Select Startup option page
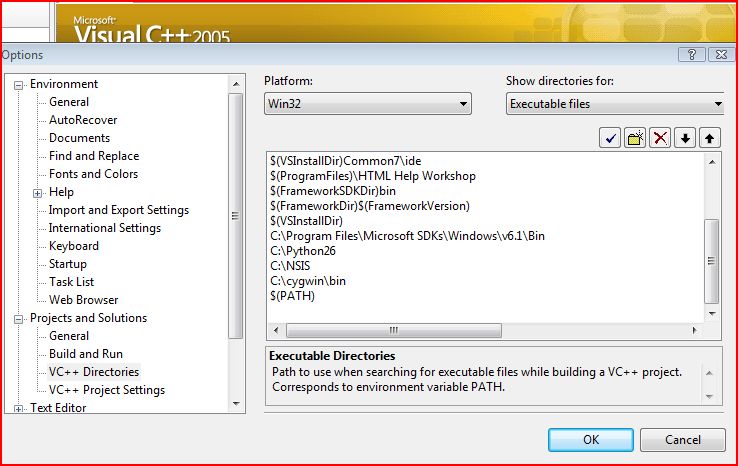The height and width of the screenshot is (466, 738). 68,264
